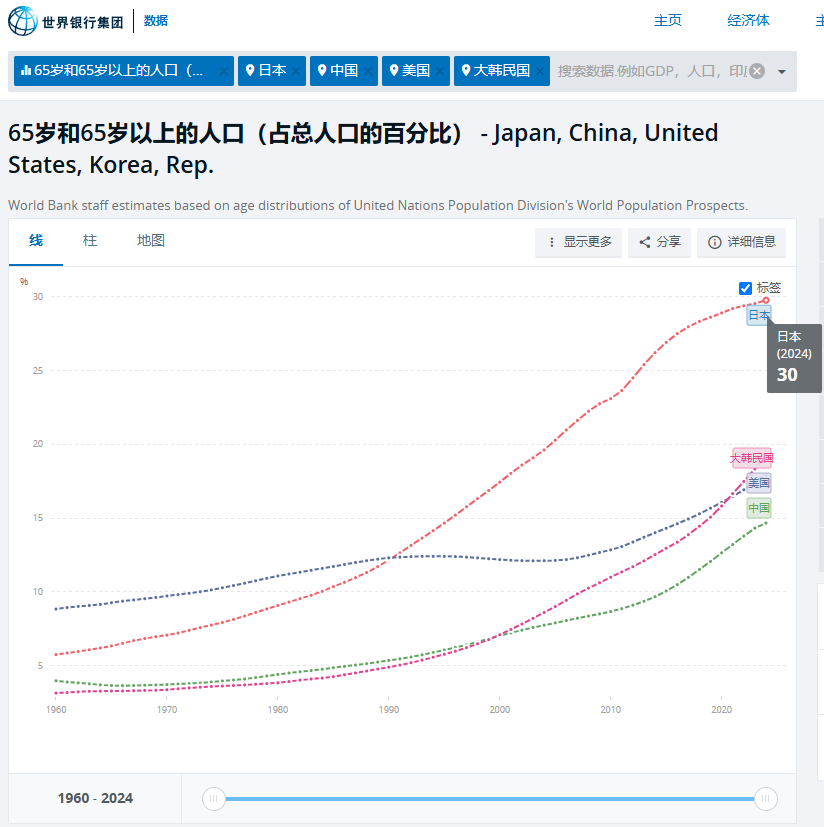Clear all search selections with the gray X

[757, 71]
